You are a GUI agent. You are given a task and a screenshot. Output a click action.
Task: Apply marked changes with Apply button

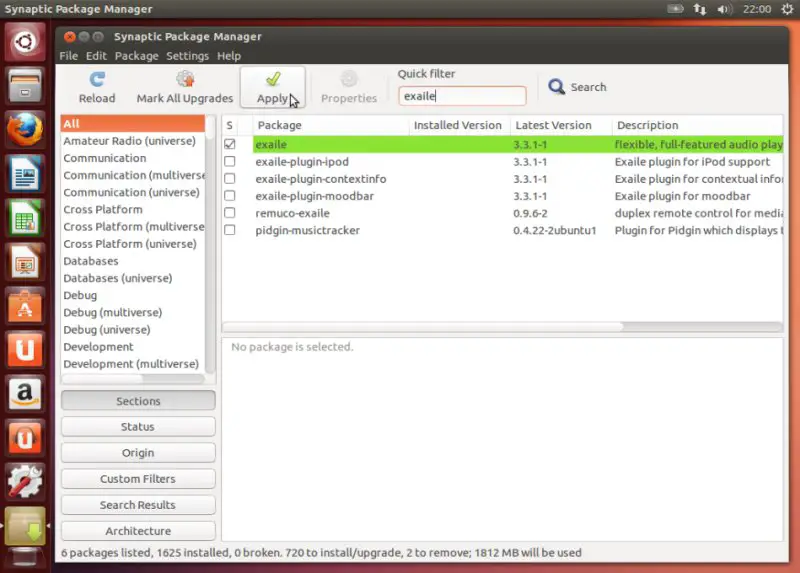[273, 87]
